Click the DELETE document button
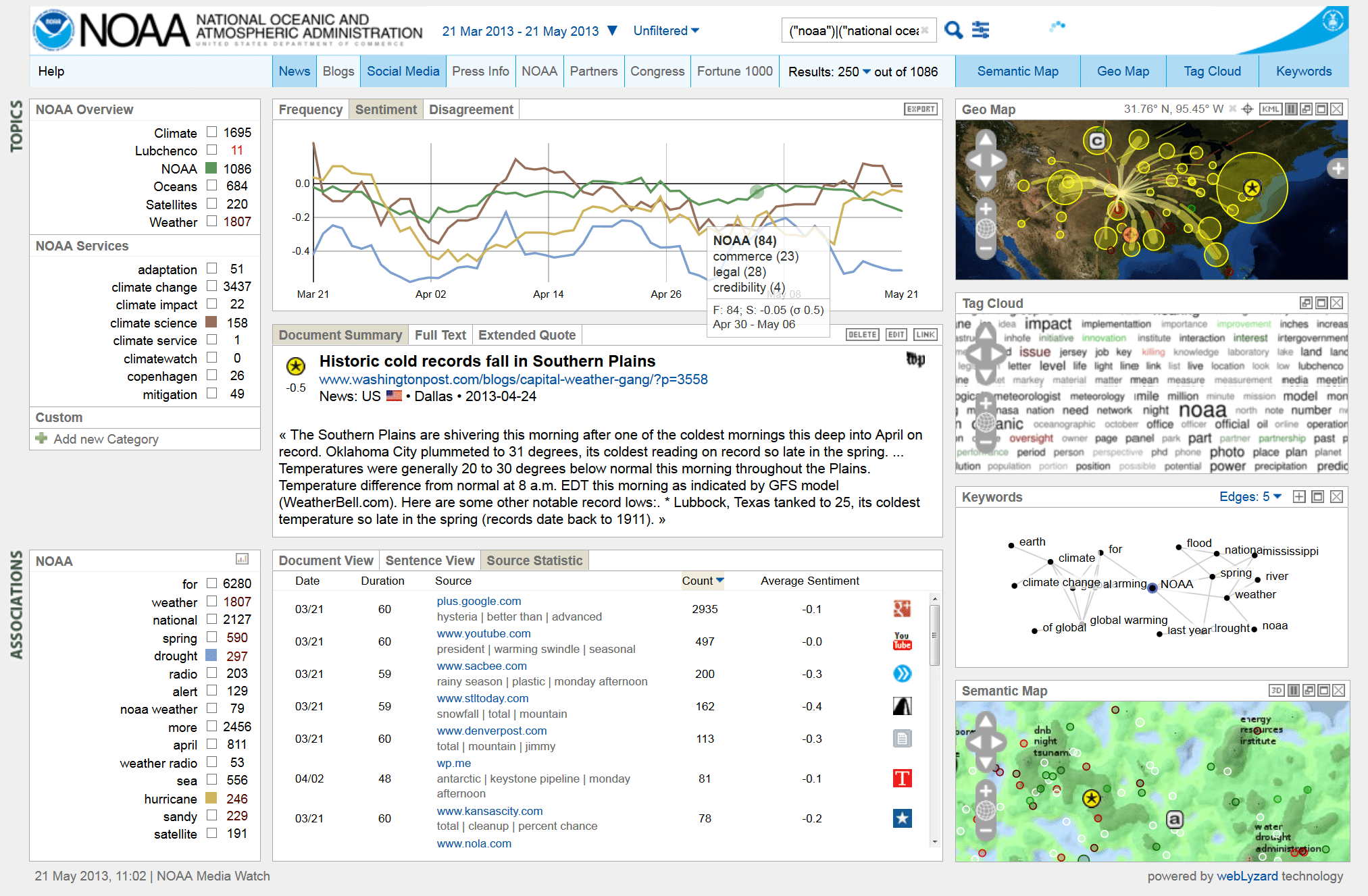The width and height of the screenshot is (1368, 896). (x=863, y=334)
